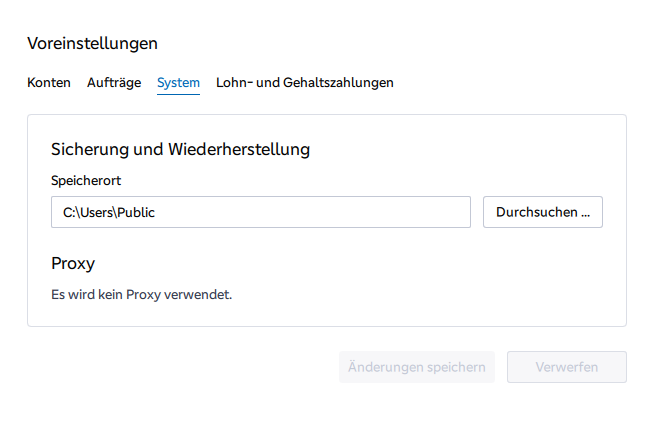Click the Sicherung und Wiederherstellung heading
The height and width of the screenshot is (439, 648).
coord(180,149)
